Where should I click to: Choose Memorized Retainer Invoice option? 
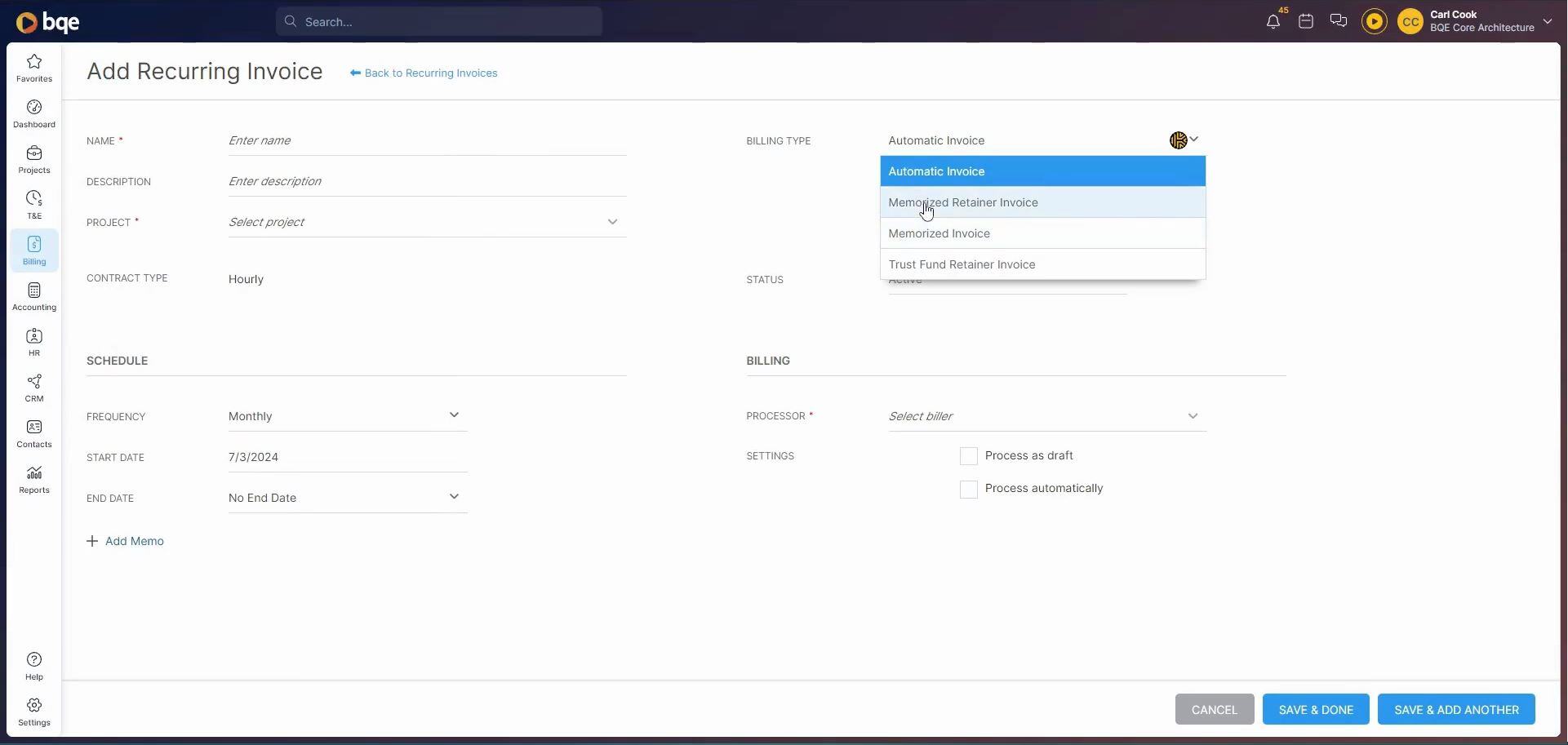pos(1042,202)
